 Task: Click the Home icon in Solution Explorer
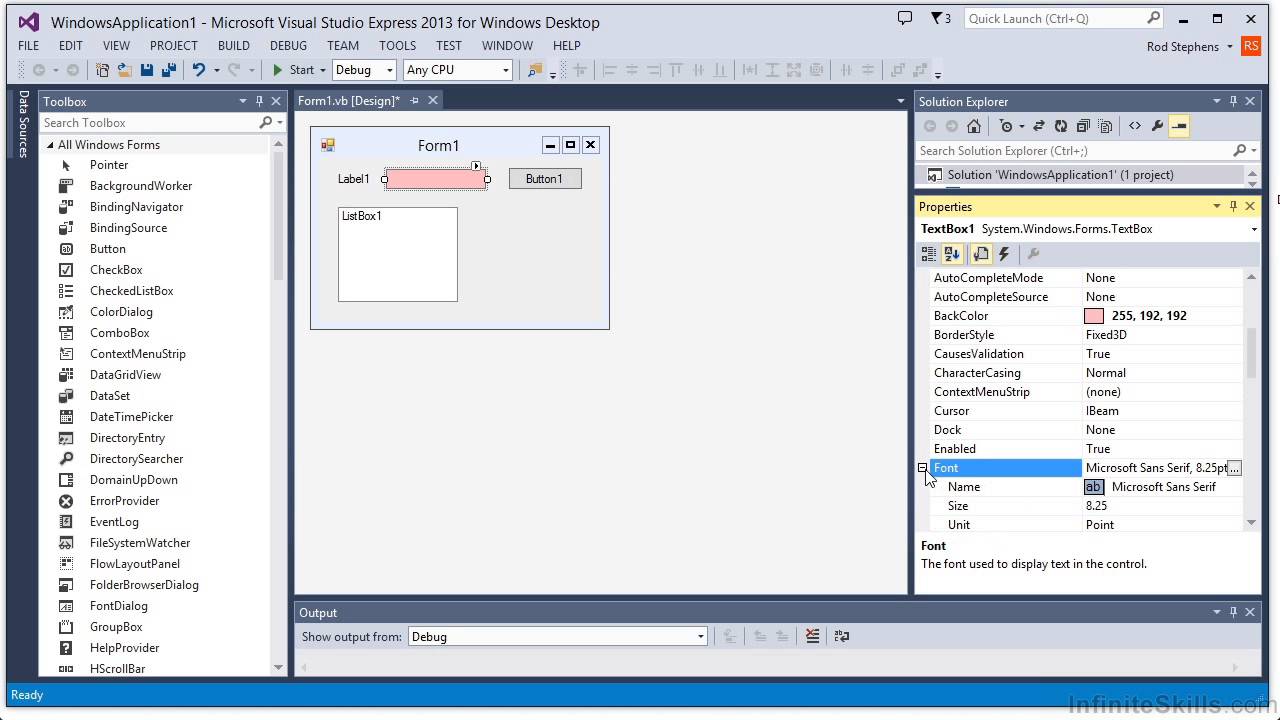974,126
